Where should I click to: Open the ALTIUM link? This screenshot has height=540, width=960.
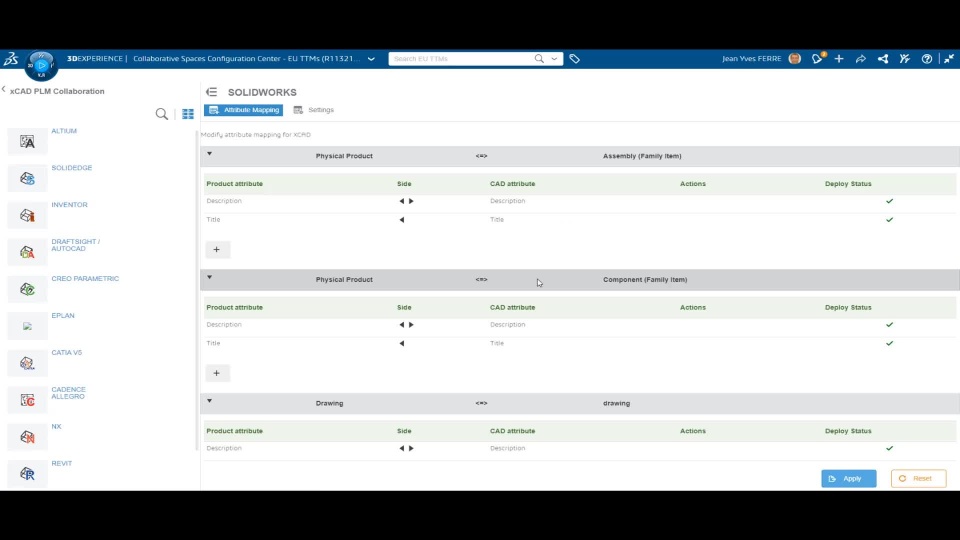(64, 131)
